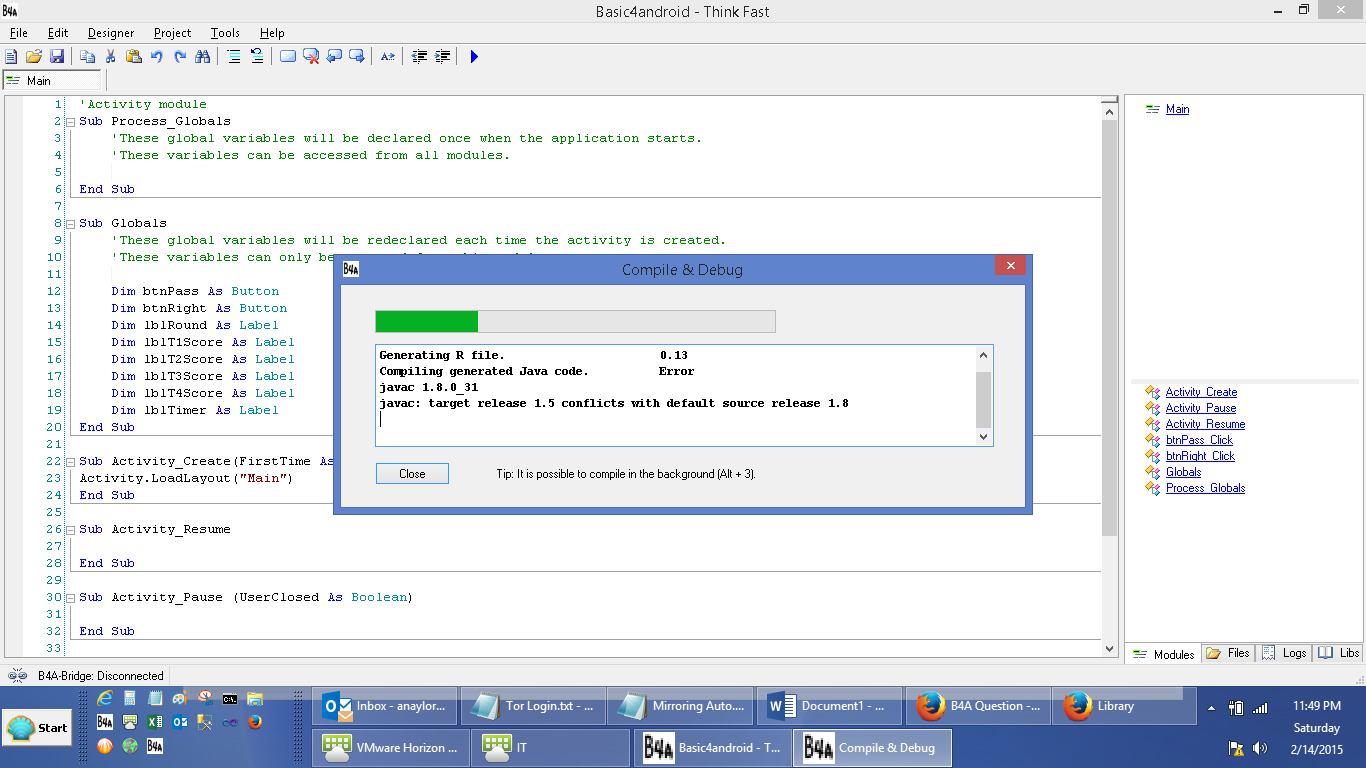This screenshot has height=768, width=1366.
Task: Click the Paste clipboard icon
Action: click(x=134, y=57)
